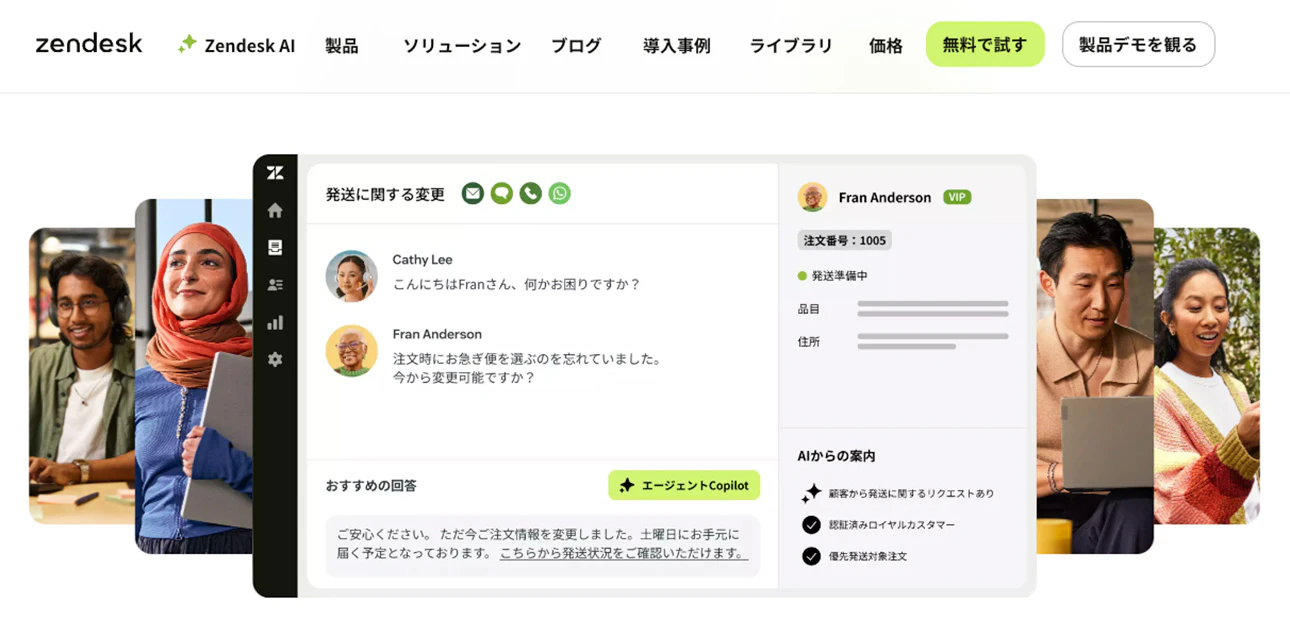Click the エージェントCopilot button
The image size is (1290, 636).
coord(684,485)
